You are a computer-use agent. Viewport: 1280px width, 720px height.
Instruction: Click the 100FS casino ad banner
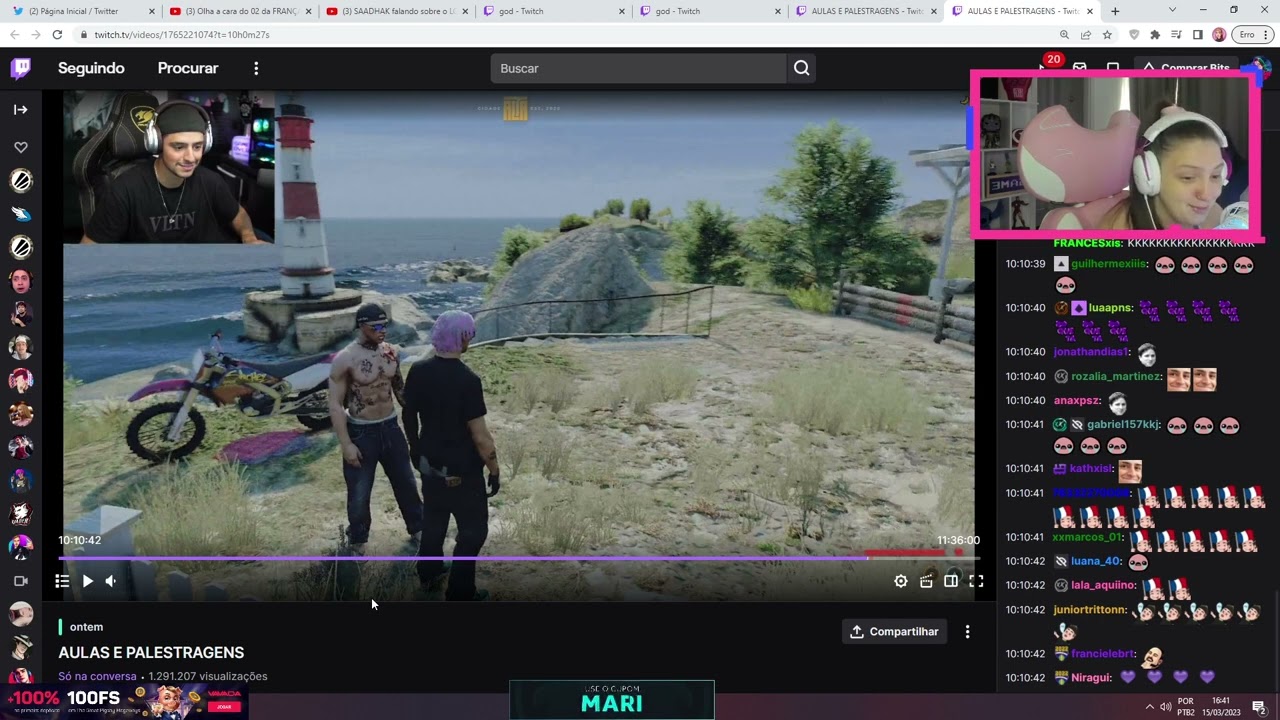coord(124,700)
